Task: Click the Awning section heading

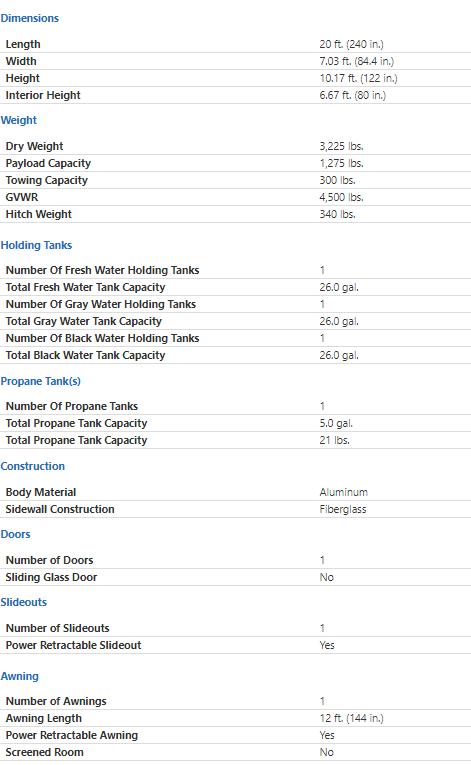Action: coord(19,676)
